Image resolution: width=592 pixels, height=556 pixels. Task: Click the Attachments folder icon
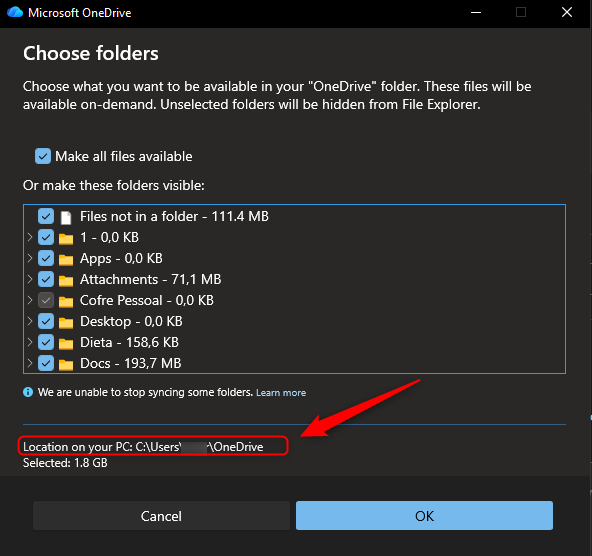tap(66, 280)
